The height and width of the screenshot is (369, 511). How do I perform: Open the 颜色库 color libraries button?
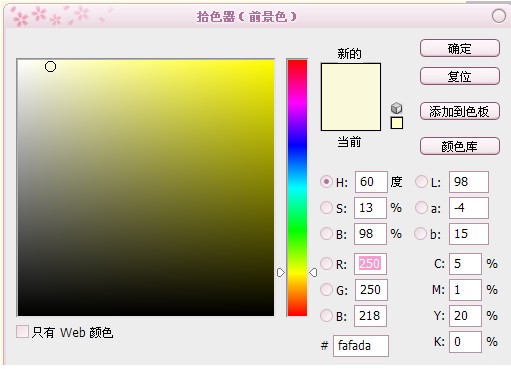click(x=460, y=146)
